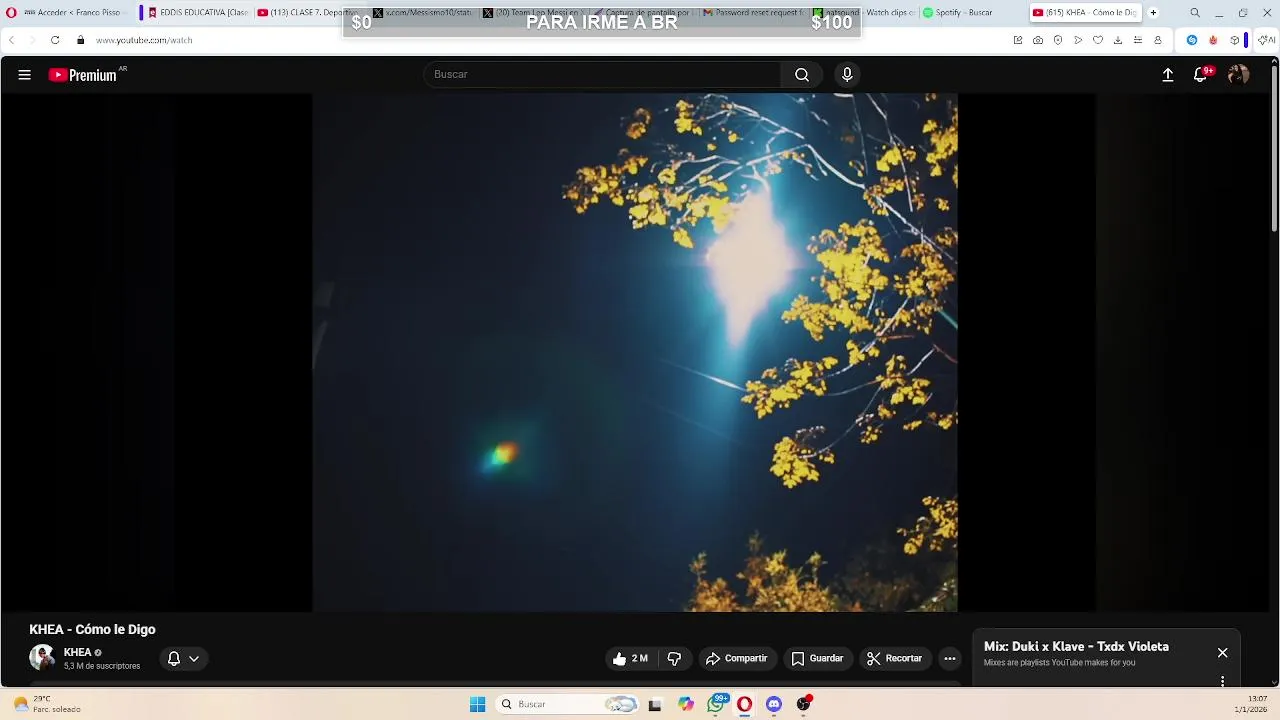Open Shazam extension icon
The height and width of the screenshot is (720, 1280).
click(1192, 40)
